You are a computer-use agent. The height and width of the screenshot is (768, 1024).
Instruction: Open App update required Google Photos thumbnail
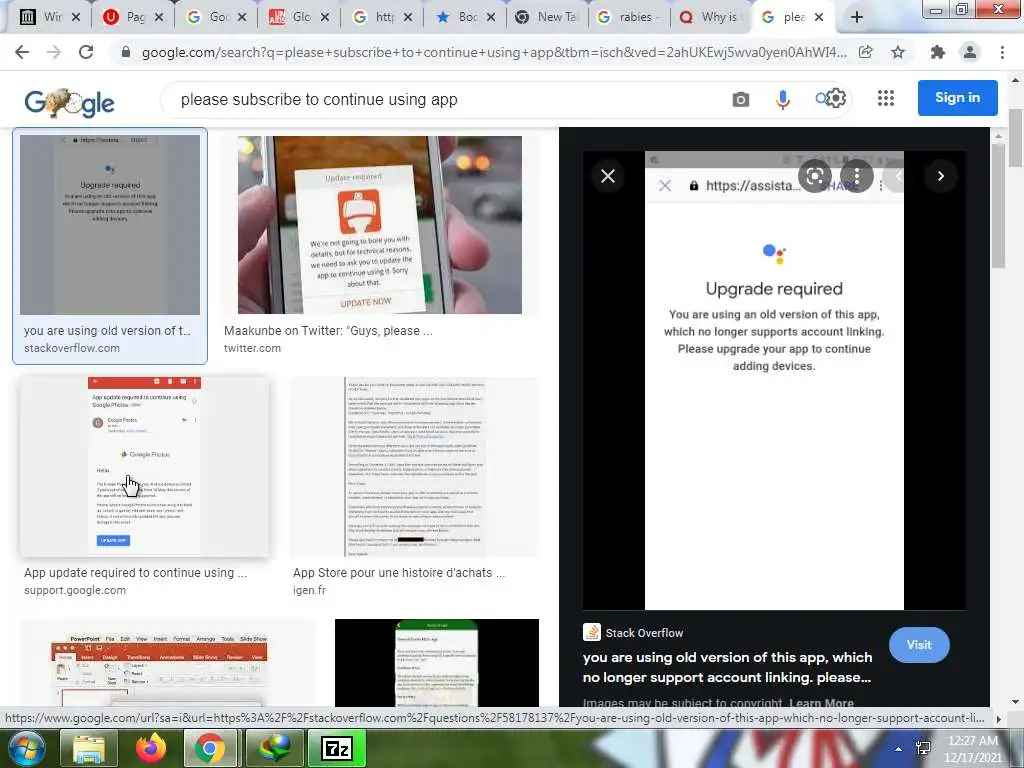pyautogui.click(x=144, y=467)
